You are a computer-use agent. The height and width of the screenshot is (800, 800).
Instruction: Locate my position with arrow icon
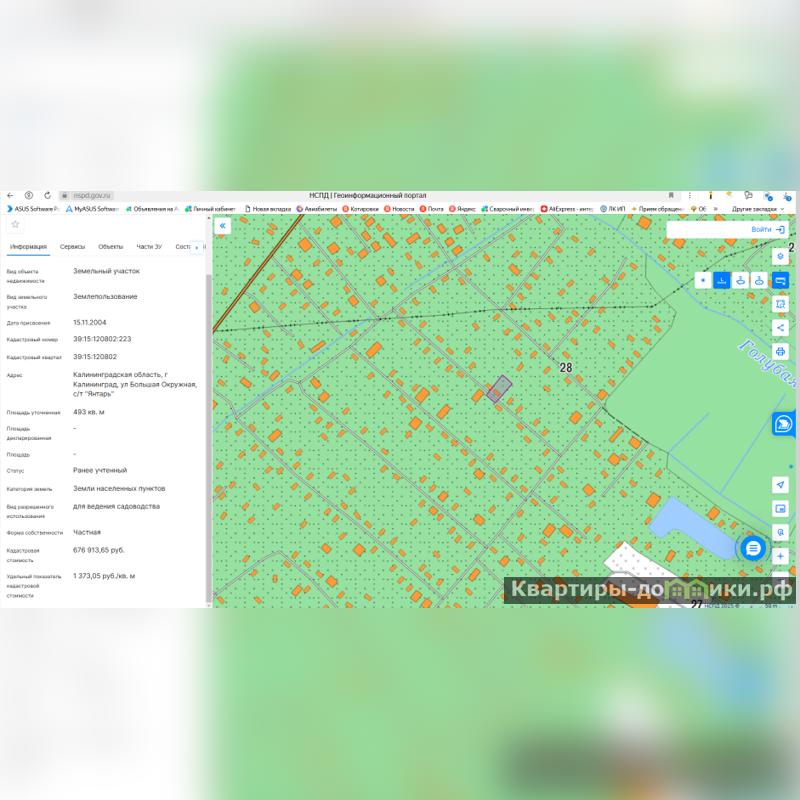coord(781,485)
